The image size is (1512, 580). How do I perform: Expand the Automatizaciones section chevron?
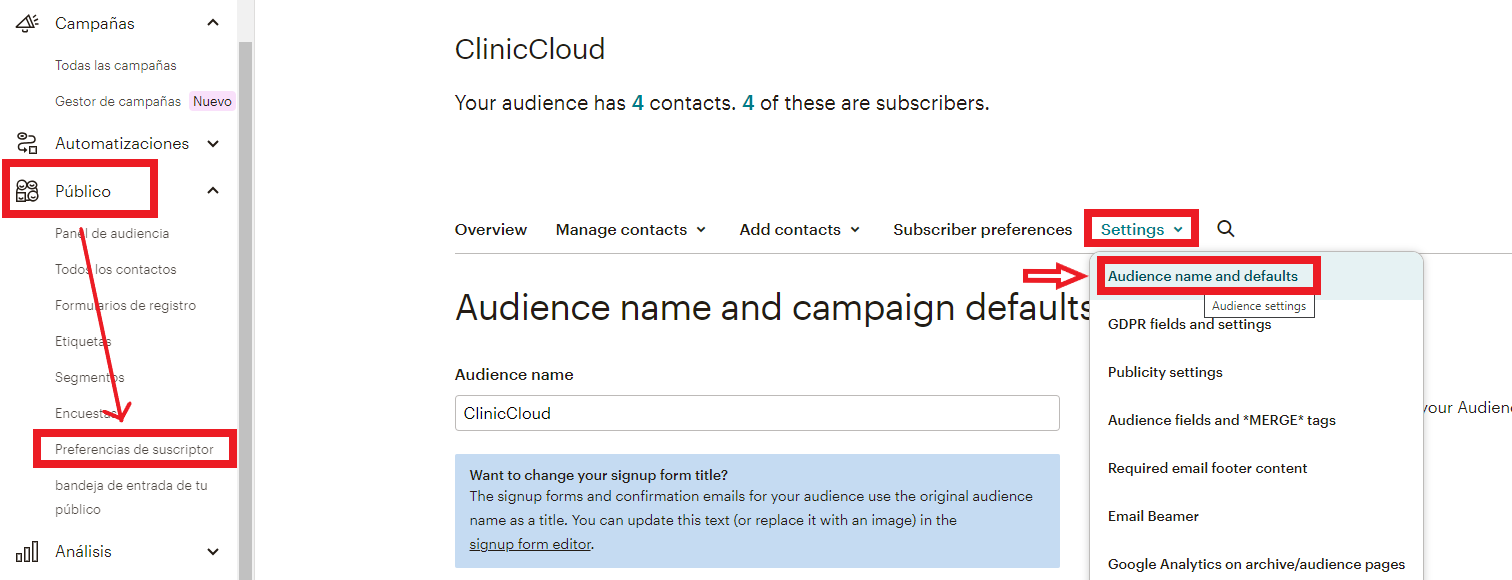(x=212, y=143)
